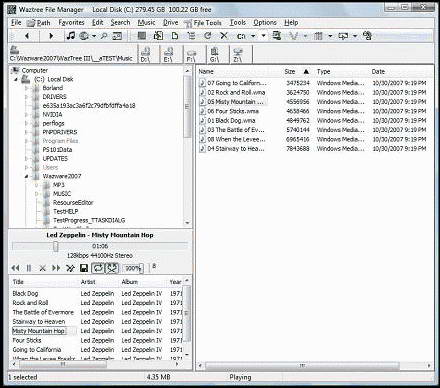Open the C:\ drive dropdown arrow in toolbar
The width and height of the screenshot is (440, 388).
[x=253, y=36]
